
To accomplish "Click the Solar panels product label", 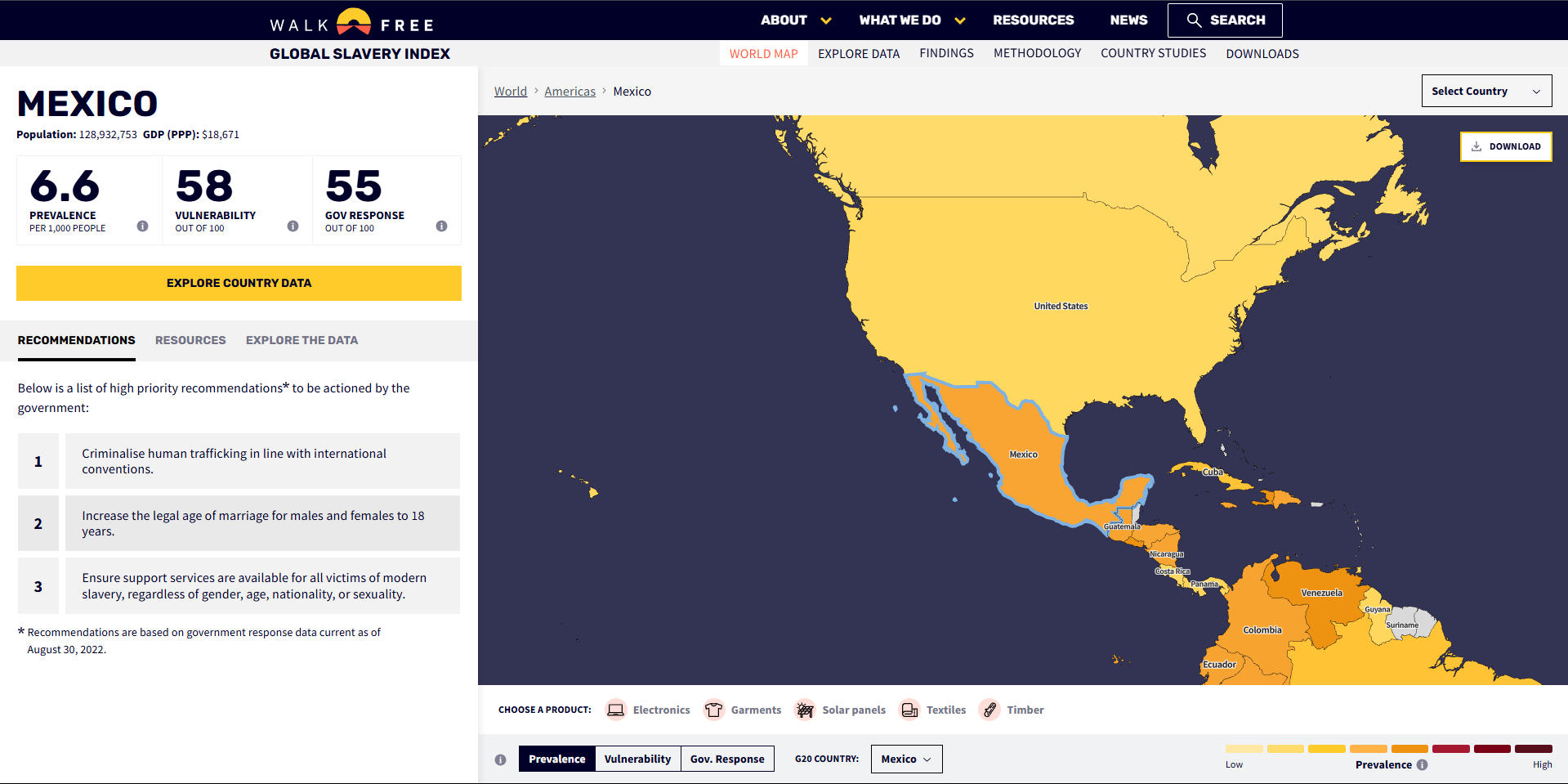I will pyautogui.click(x=854, y=710).
